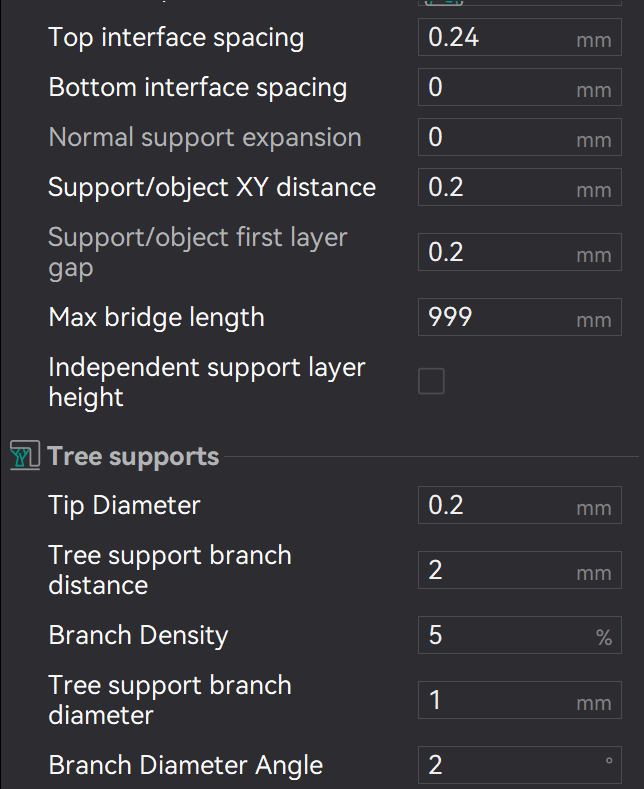This screenshot has height=789, width=644.
Task: Click the Top interface spacing label text
Action: click(176, 38)
